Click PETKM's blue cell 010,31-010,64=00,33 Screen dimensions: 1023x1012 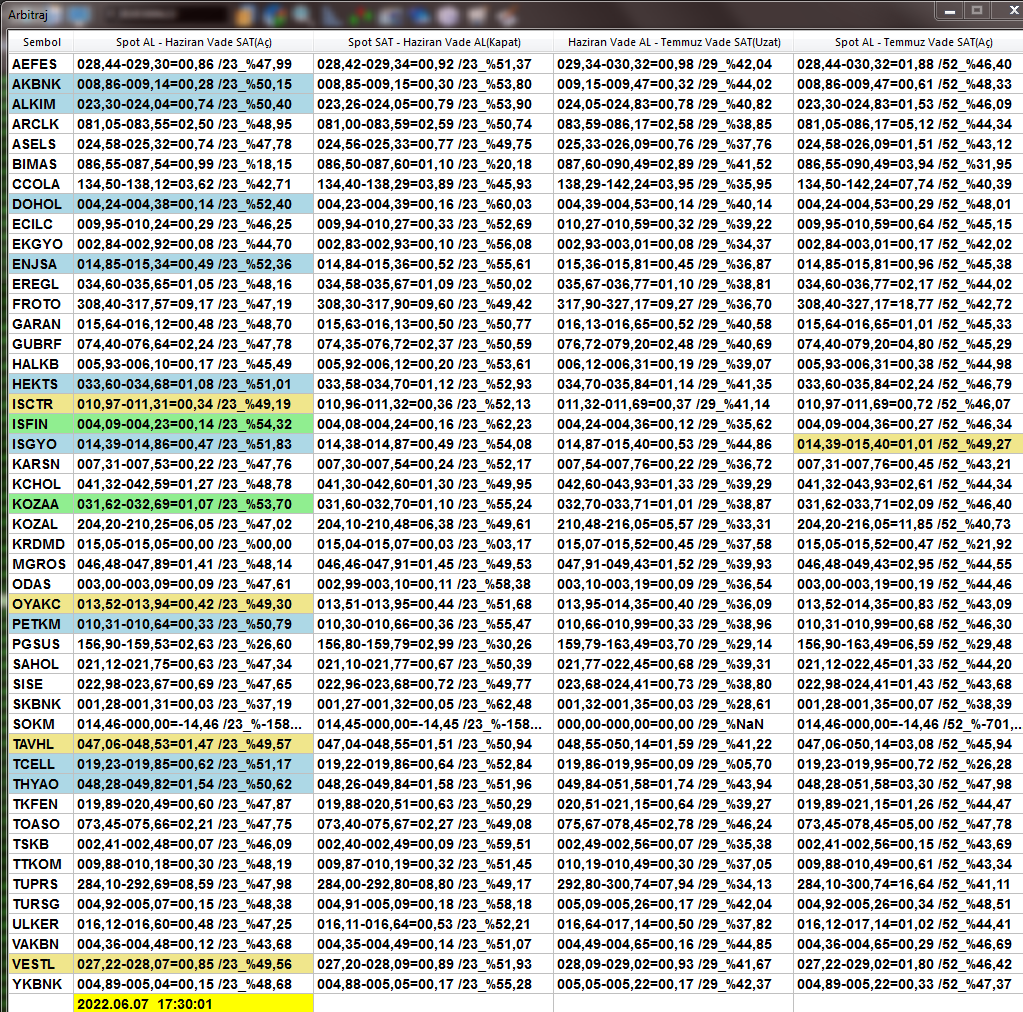coord(194,624)
